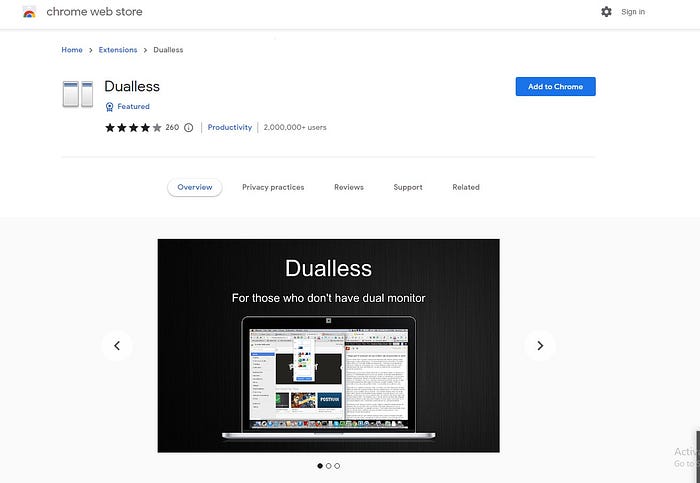The height and width of the screenshot is (483, 700).
Task: Click the Dualless extension icon
Action: [x=78, y=94]
